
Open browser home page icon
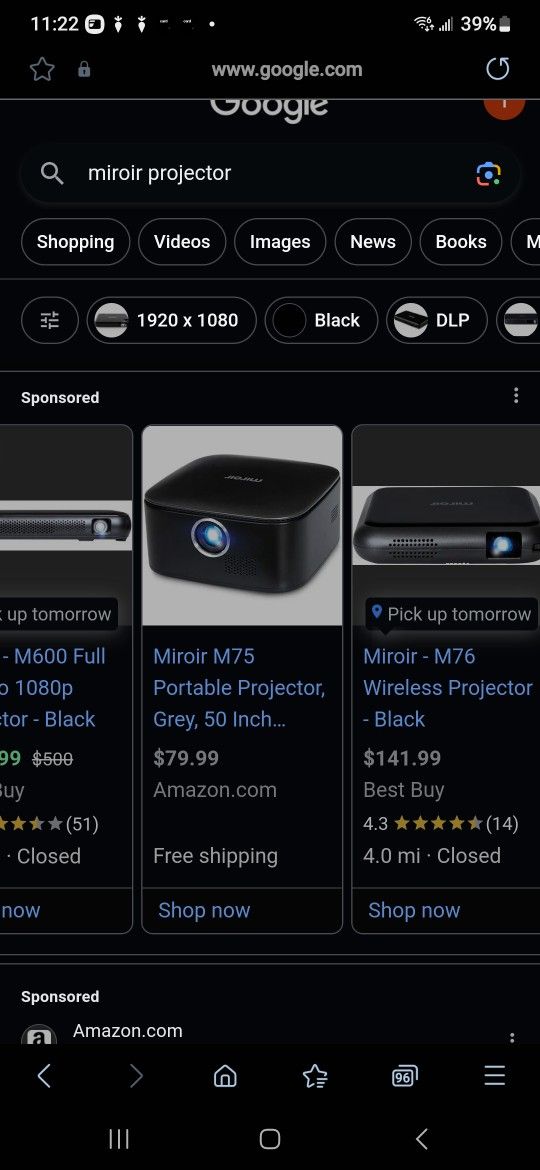tap(225, 1075)
